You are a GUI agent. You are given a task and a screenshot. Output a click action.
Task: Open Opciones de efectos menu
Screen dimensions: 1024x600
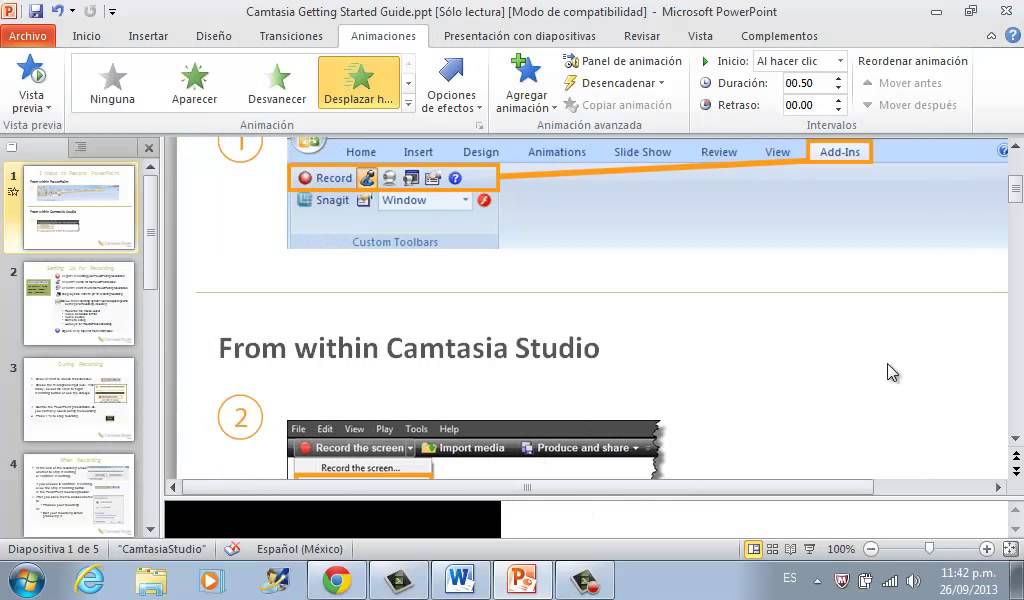pyautogui.click(x=451, y=84)
